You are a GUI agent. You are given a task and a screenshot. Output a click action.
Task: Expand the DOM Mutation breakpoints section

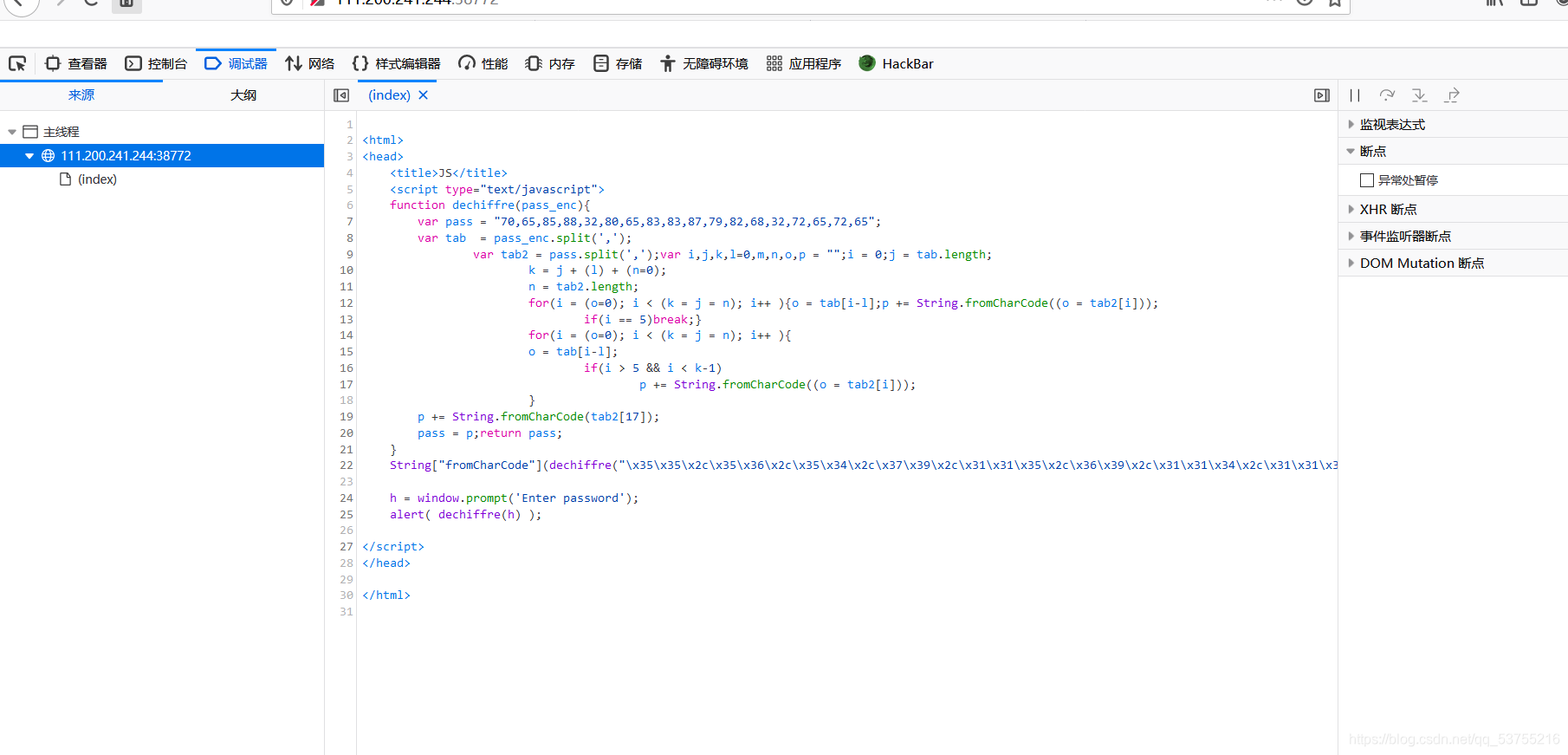coord(1453,264)
